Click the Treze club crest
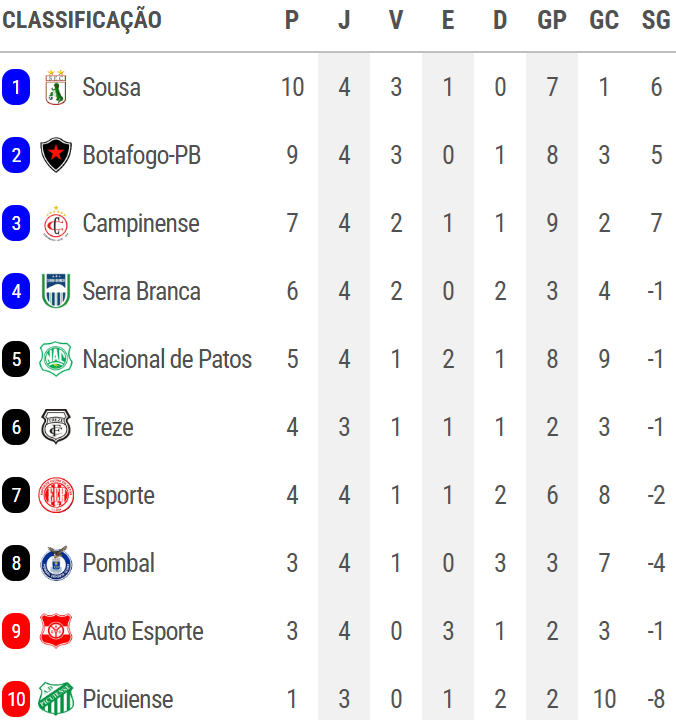Screen dimensions: 676x722 point(56,428)
